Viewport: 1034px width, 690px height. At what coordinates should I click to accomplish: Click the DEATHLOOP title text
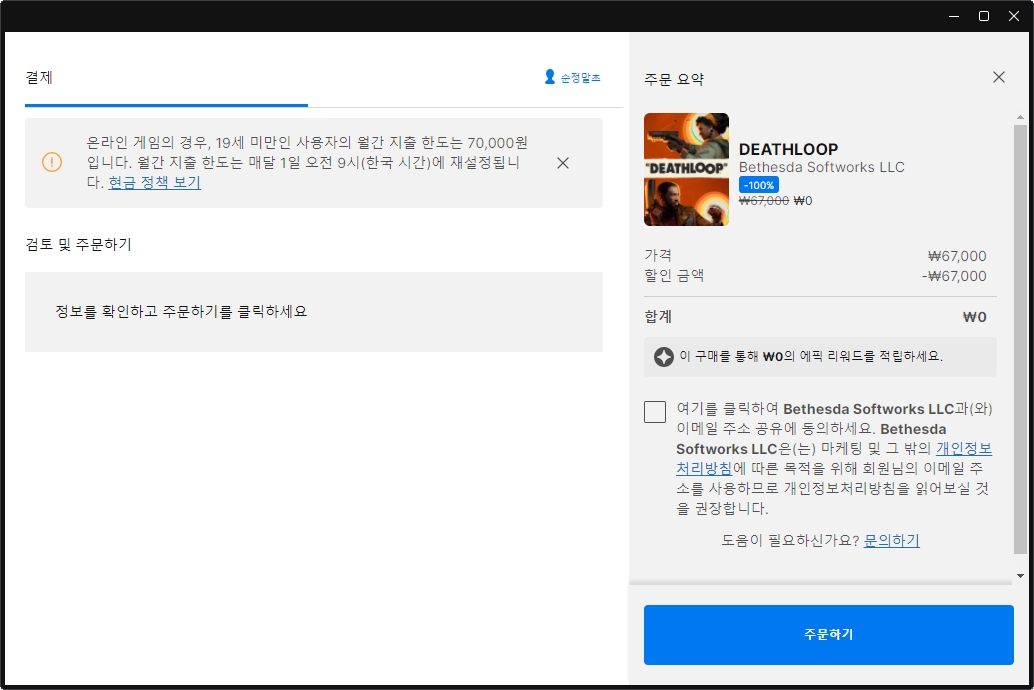(788, 150)
